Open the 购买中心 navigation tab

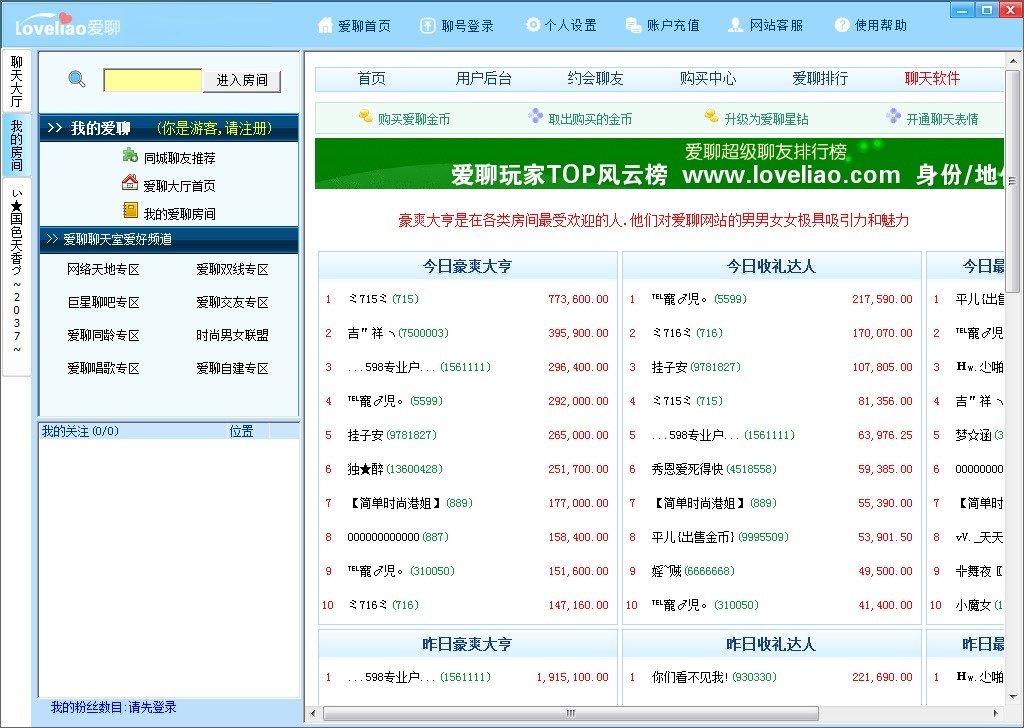pyautogui.click(x=708, y=79)
